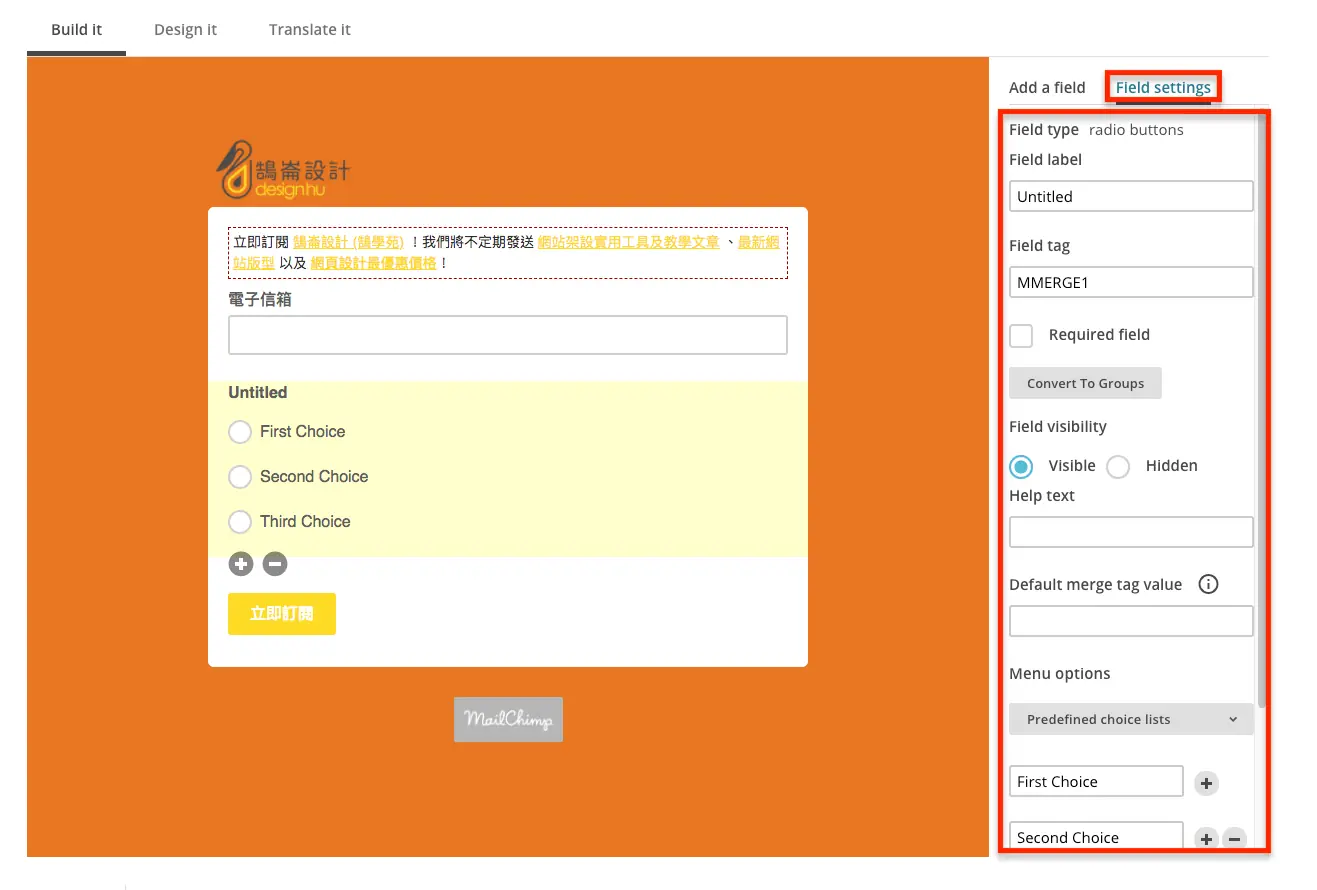Enable the Required field checkbox
1317x890 pixels.
[x=1021, y=335]
